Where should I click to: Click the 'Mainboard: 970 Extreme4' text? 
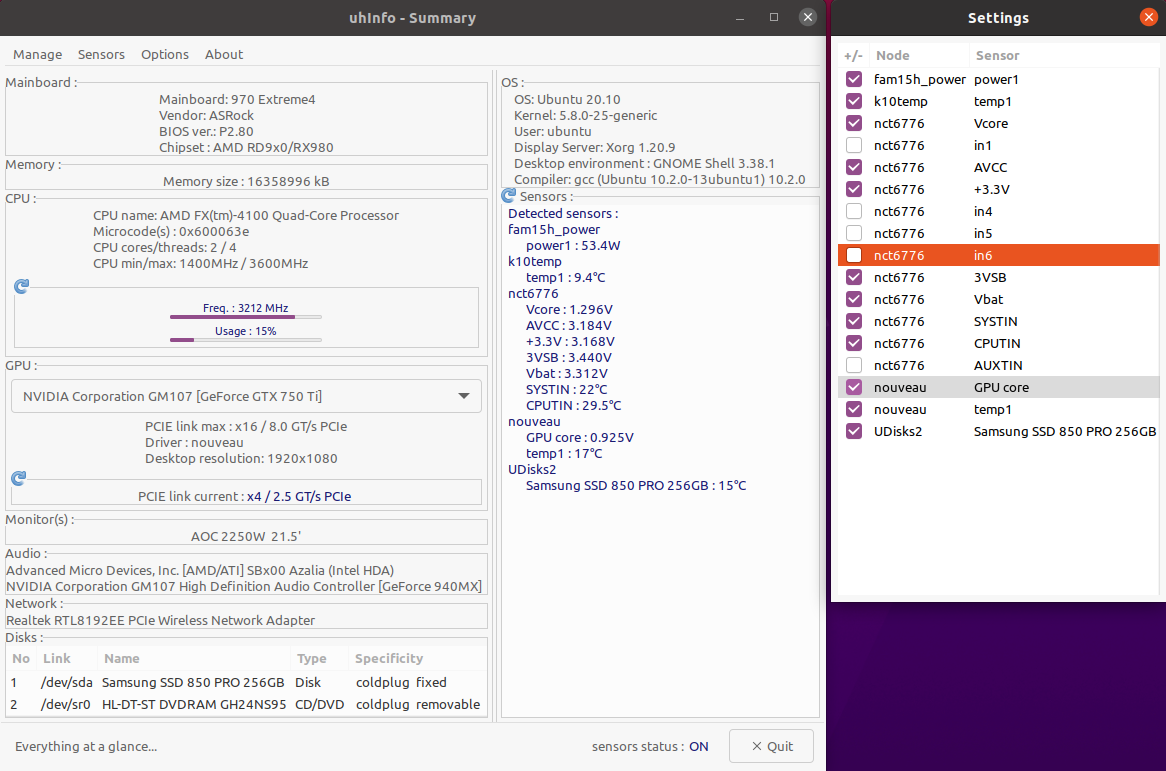tap(237, 99)
